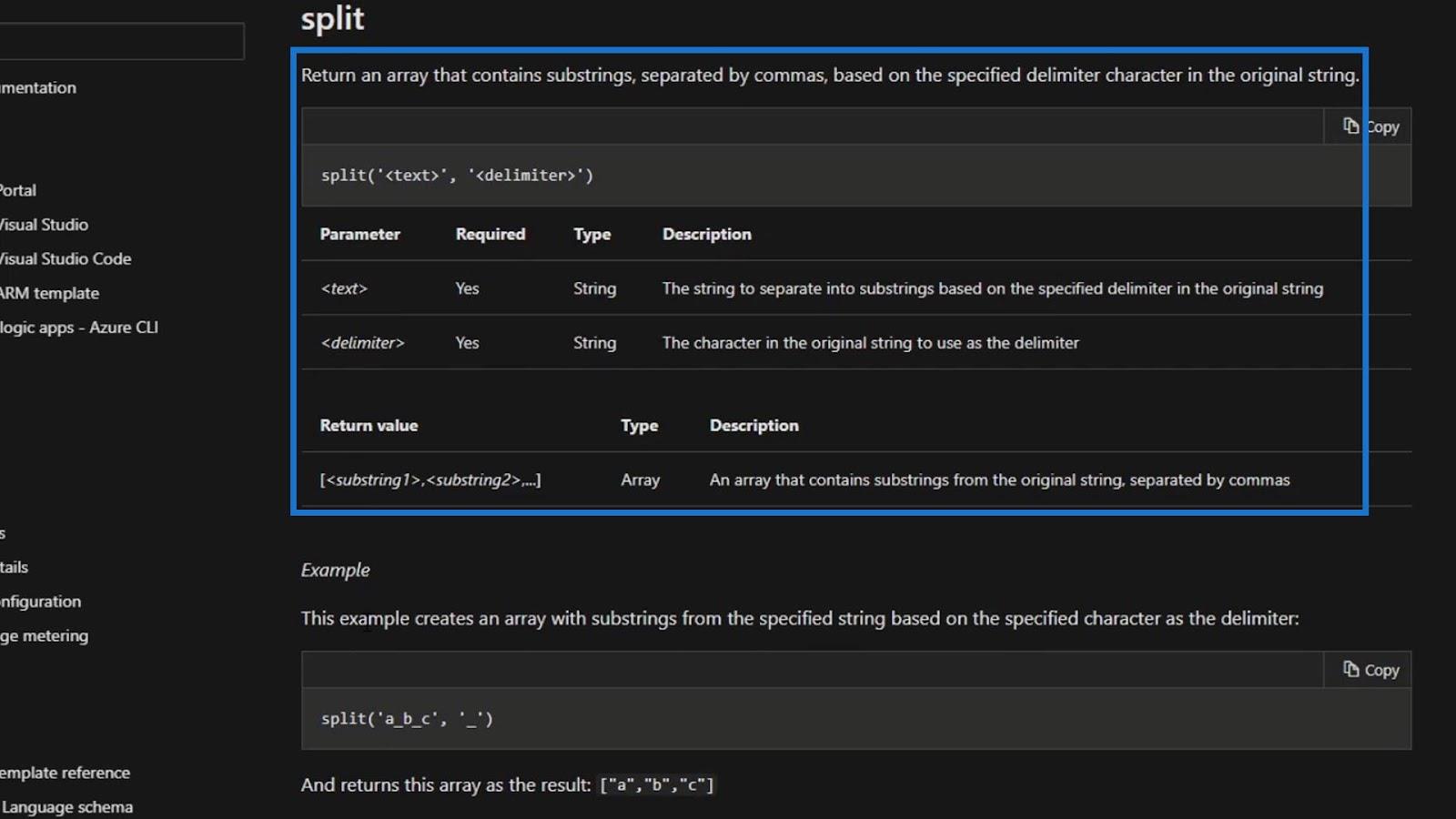Open the logic apps - Azure CLI link
The image size is (1456, 819).
[x=79, y=328]
